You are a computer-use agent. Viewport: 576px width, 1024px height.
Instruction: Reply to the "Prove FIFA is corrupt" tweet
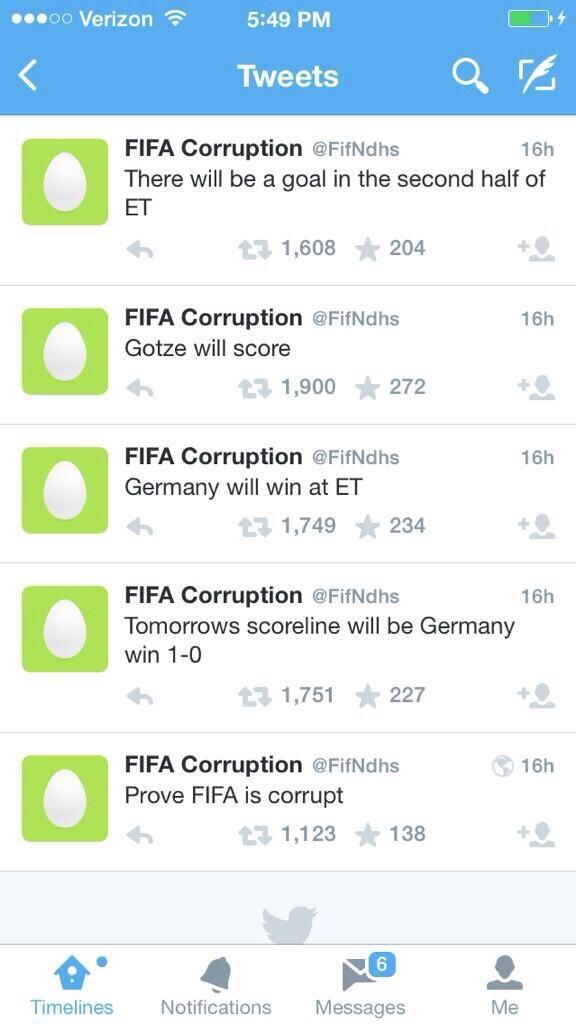click(x=139, y=835)
